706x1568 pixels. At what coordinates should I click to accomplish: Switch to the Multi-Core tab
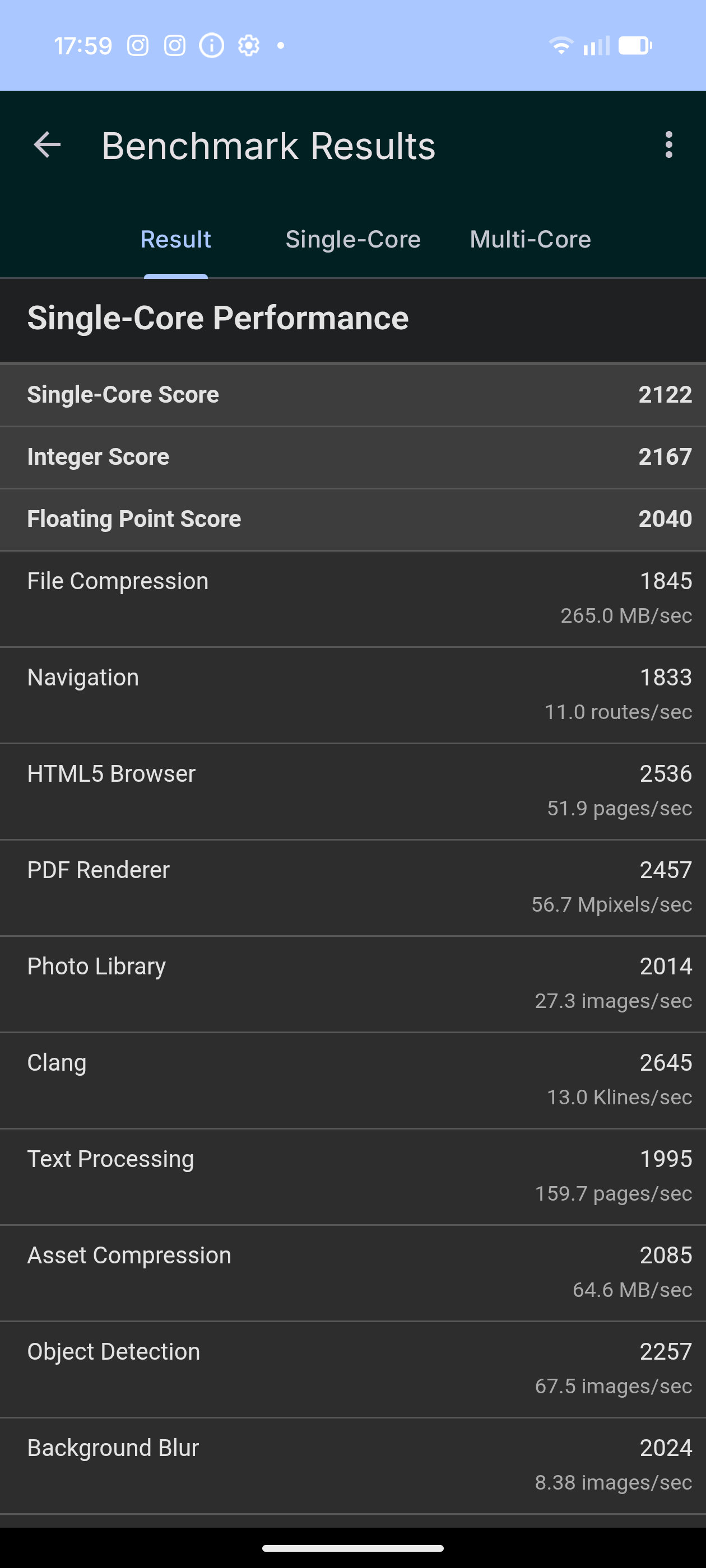click(530, 239)
